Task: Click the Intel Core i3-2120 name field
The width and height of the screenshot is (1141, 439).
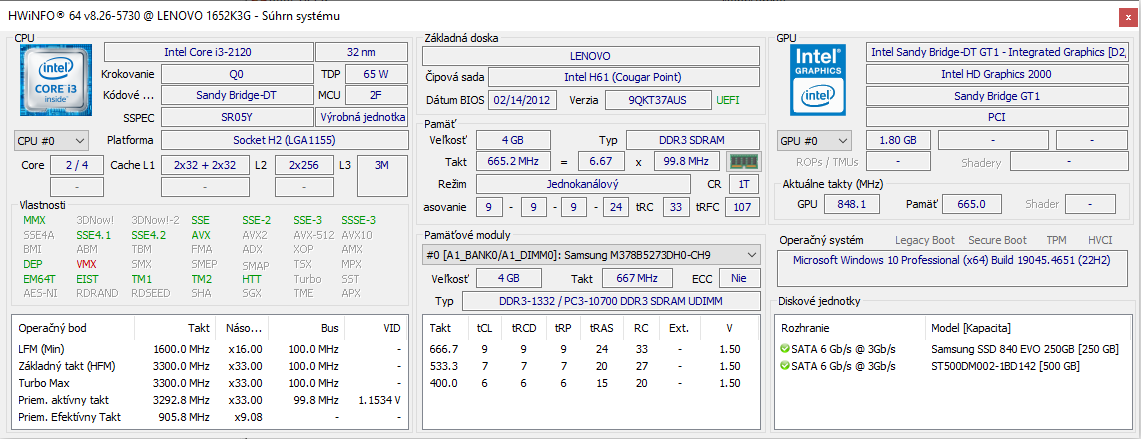Action: coord(207,52)
